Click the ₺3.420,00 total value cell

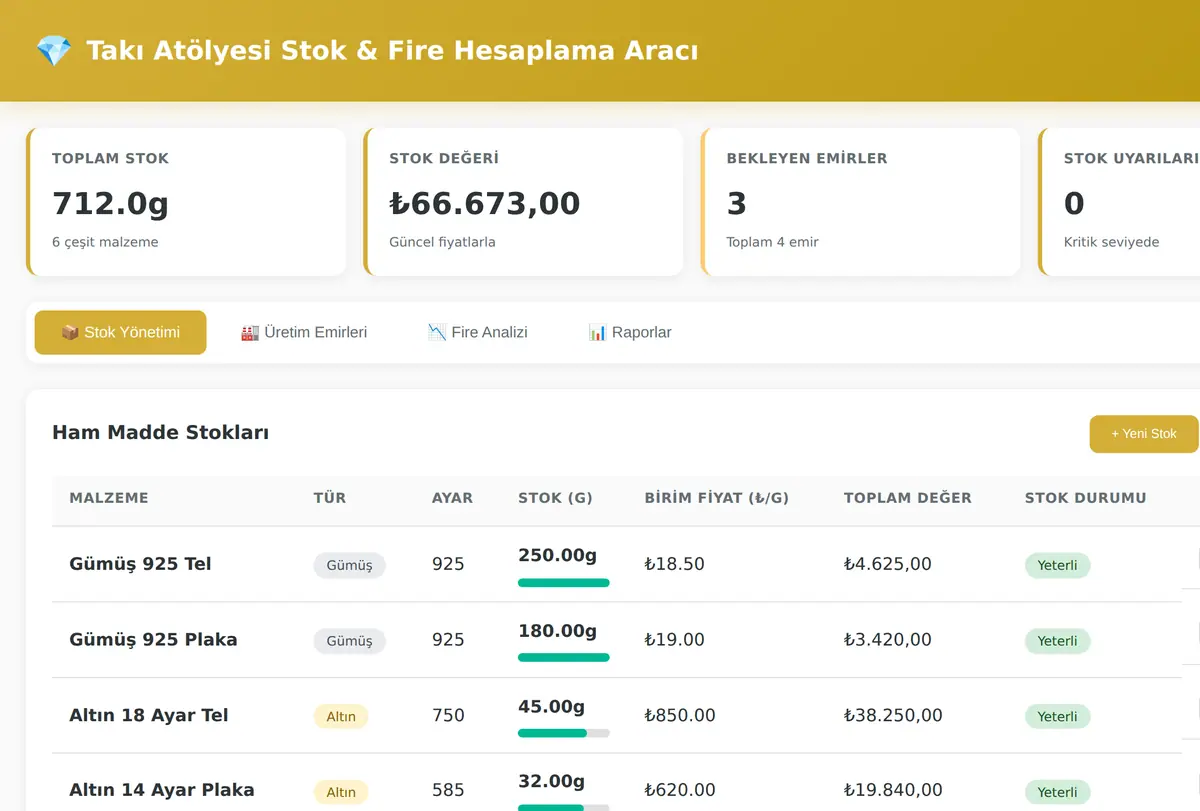pos(888,640)
